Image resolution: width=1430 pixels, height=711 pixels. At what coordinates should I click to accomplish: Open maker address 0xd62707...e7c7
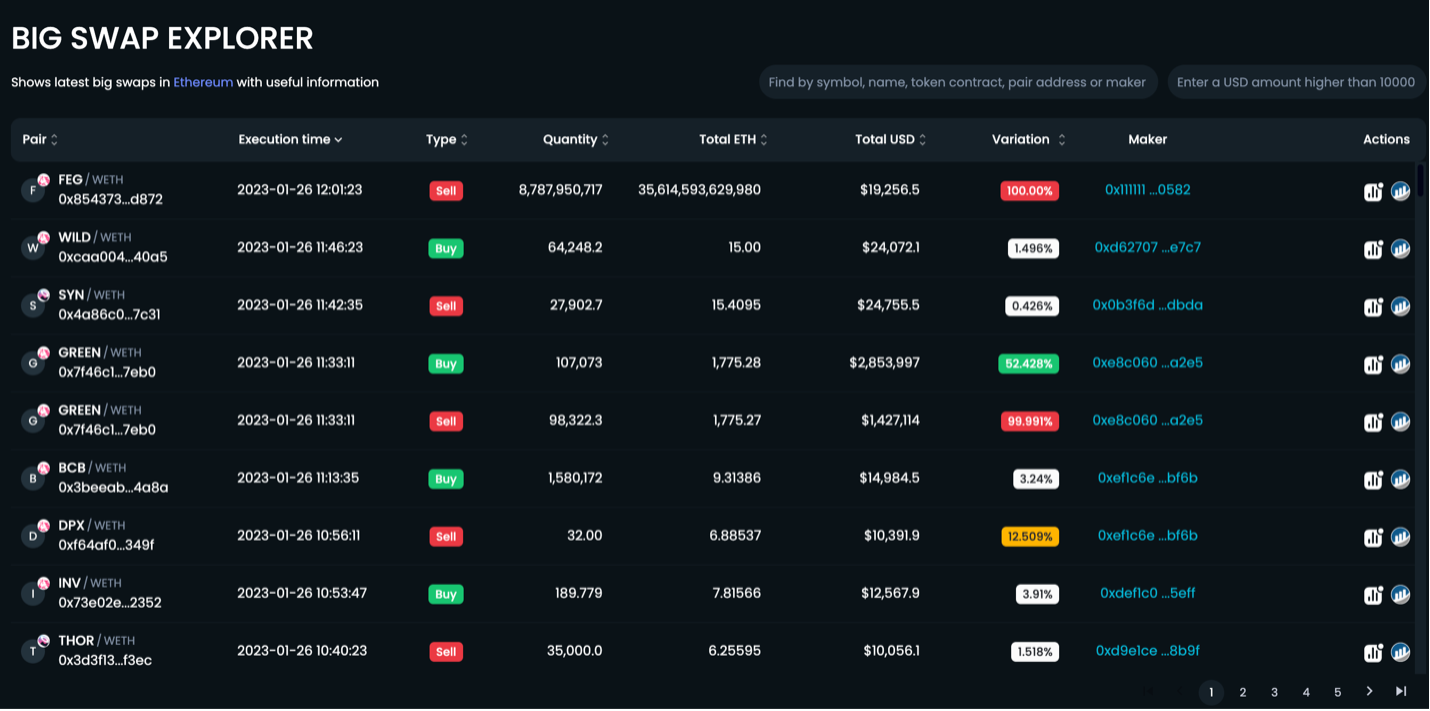click(1148, 247)
